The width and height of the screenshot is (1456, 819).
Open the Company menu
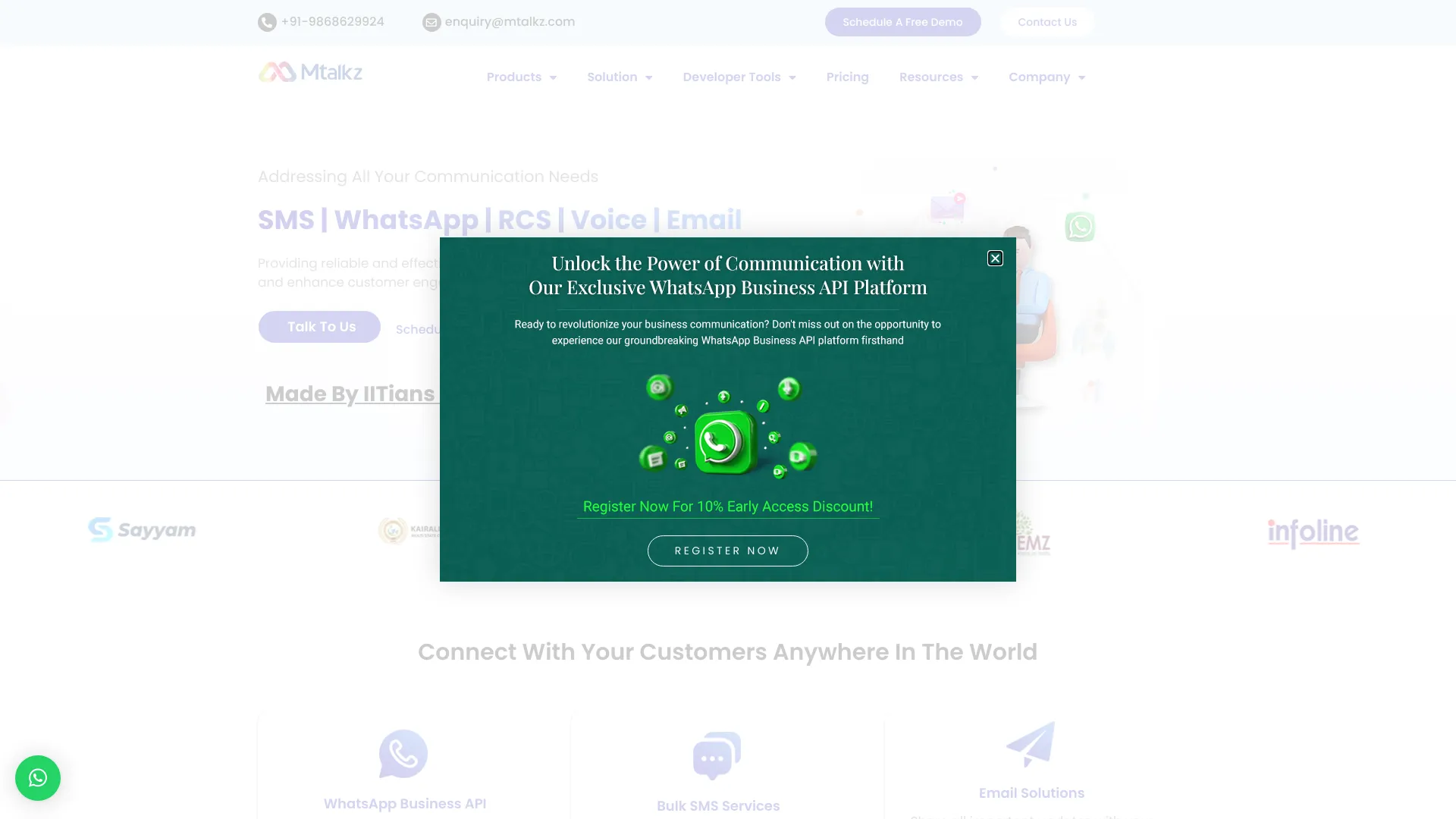tap(1047, 77)
